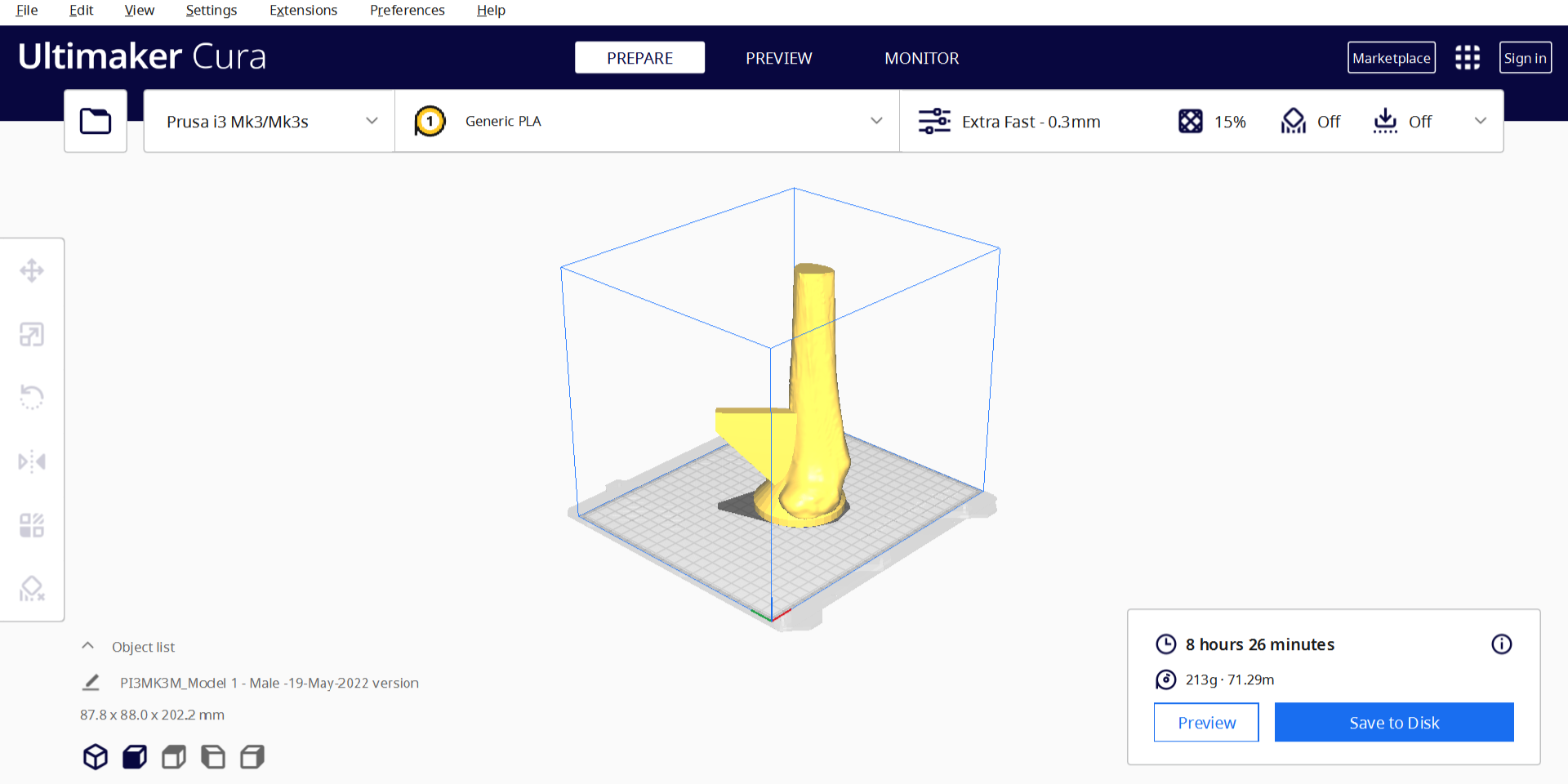
Task: Switch to 3D perspective view cube
Action: (96, 757)
